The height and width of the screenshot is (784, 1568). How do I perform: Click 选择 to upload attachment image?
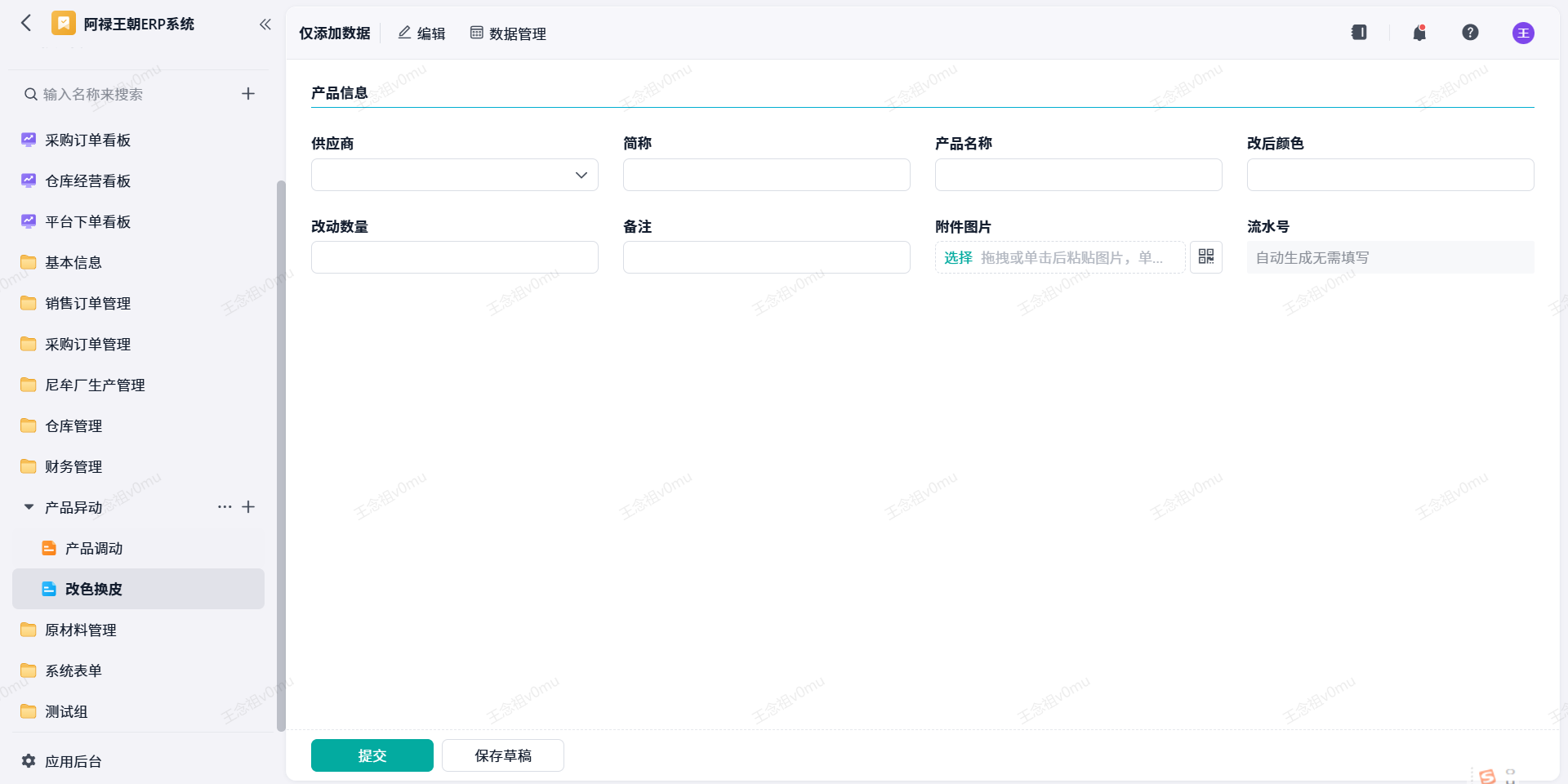pos(958,257)
